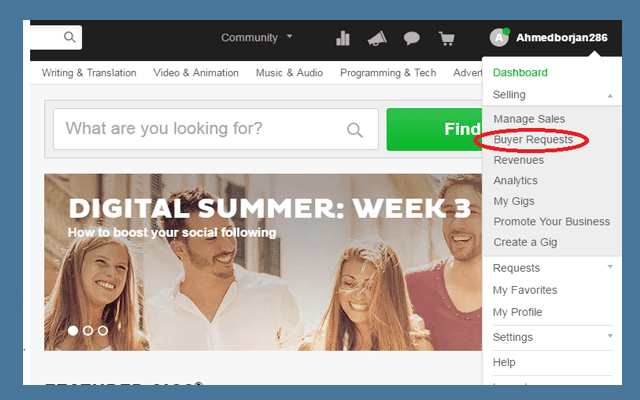Expand the Requests section arrow
Screen dimensions: 640x400
click(610, 267)
